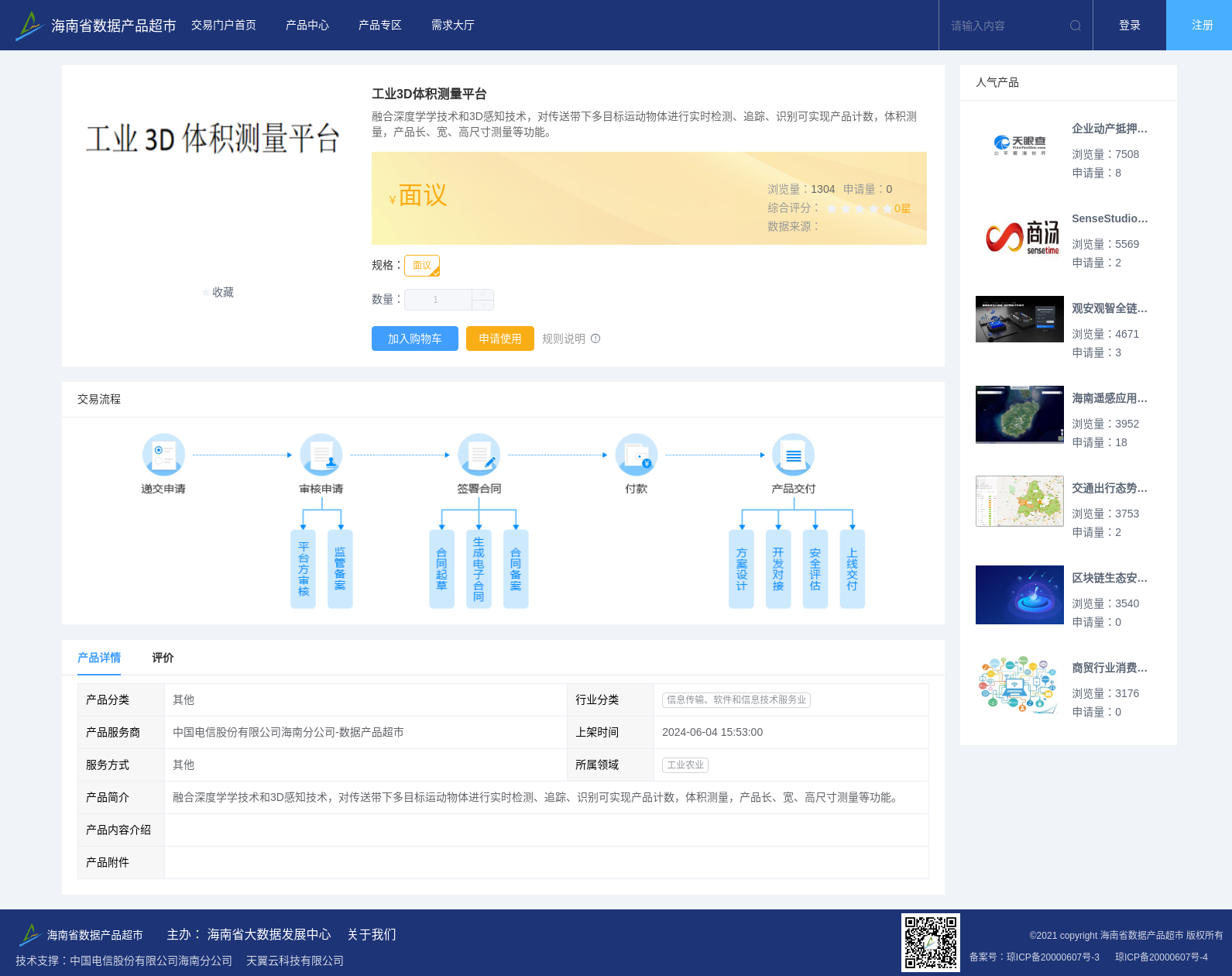Click the 观安观智全链... product title
Viewport: 1232px width, 976px height.
click(1110, 308)
